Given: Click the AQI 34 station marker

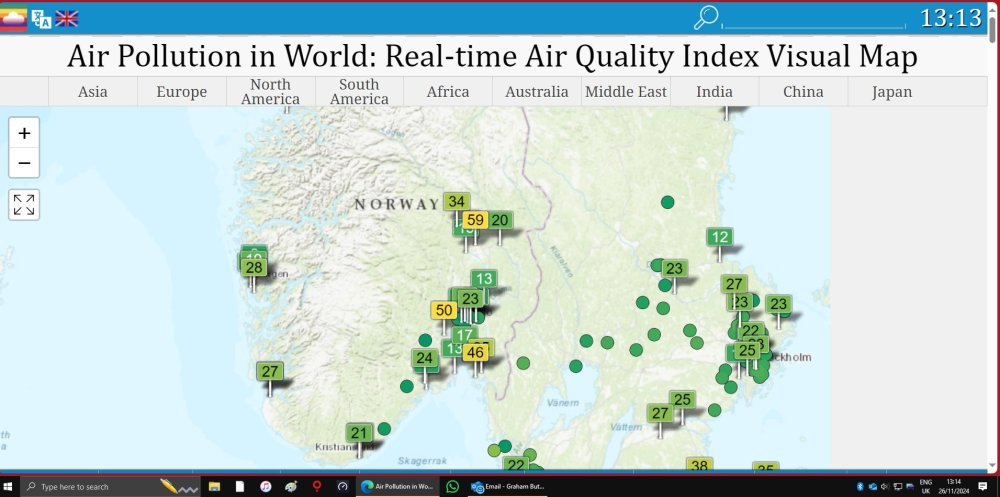Looking at the screenshot, I should coord(456,202).
